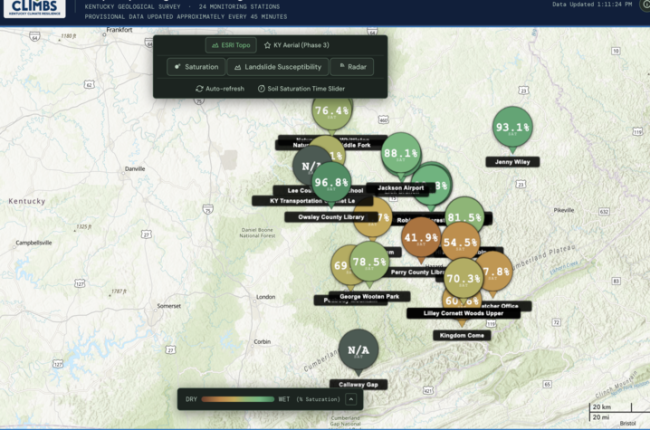
Task: Toggle the Radar layer
Action: tap(352, 67)
